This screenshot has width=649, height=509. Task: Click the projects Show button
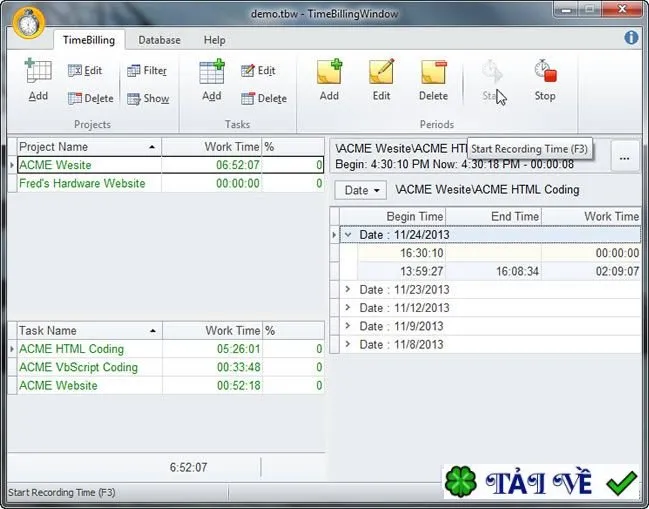(x=148, y=98)
